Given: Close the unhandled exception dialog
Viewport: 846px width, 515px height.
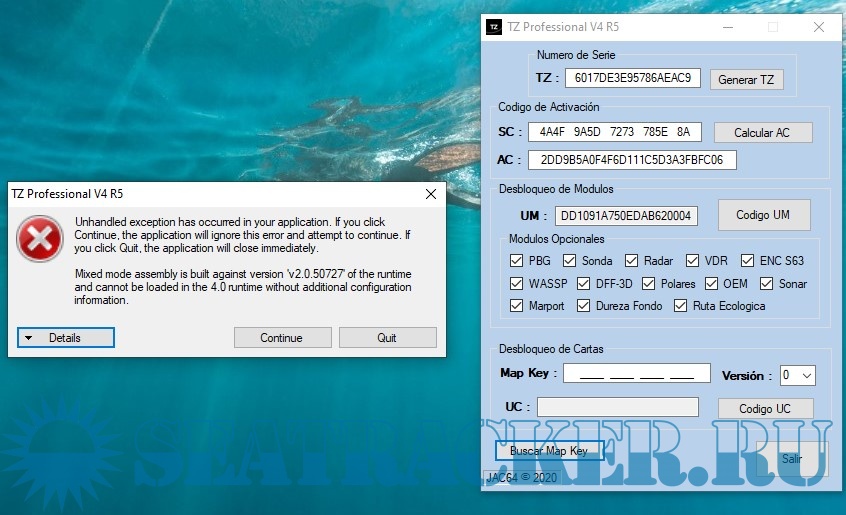Looking at the screenshot, I should tap(431, 193).
